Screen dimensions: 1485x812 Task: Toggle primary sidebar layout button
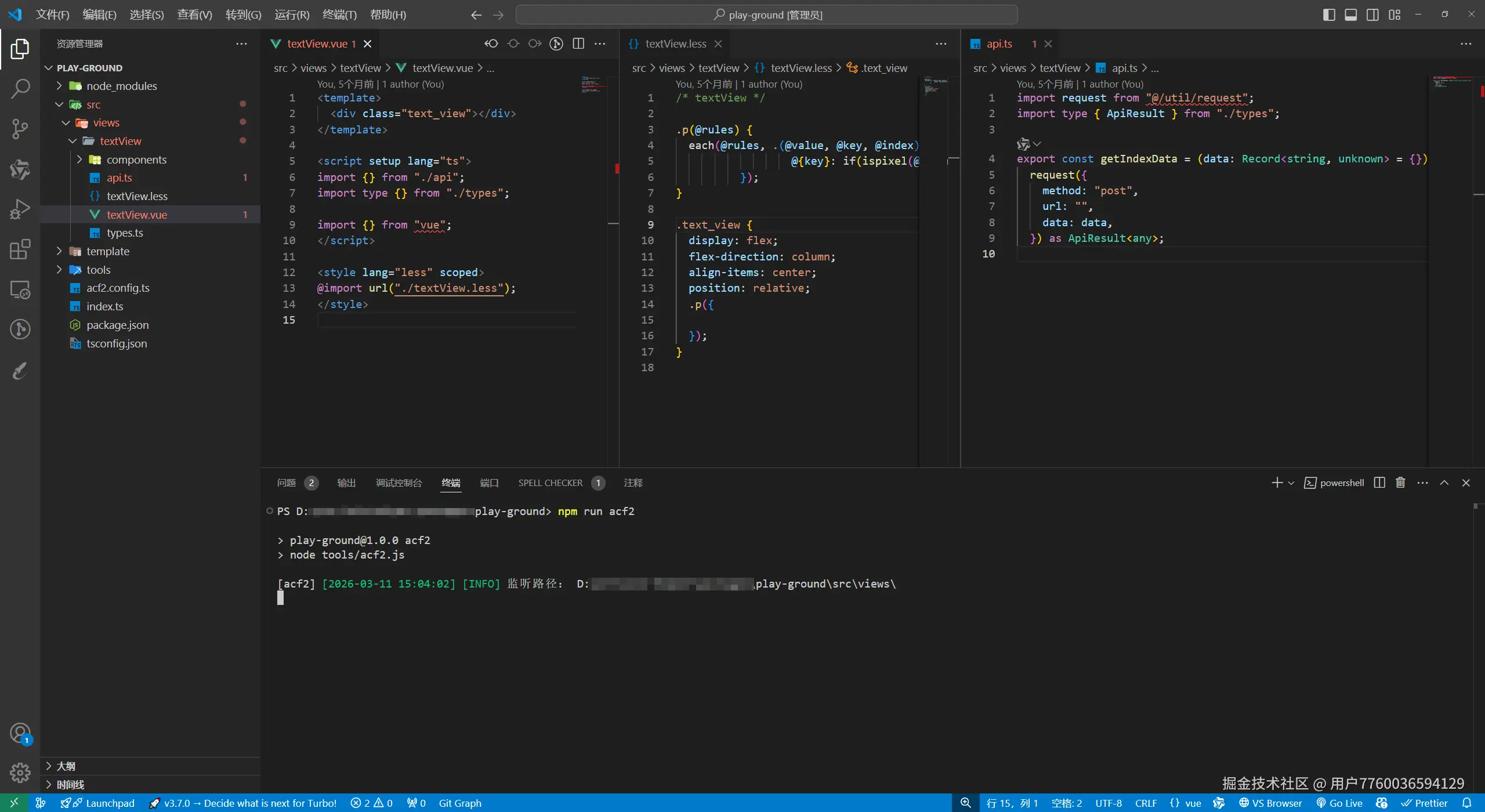pos(1329,14)
